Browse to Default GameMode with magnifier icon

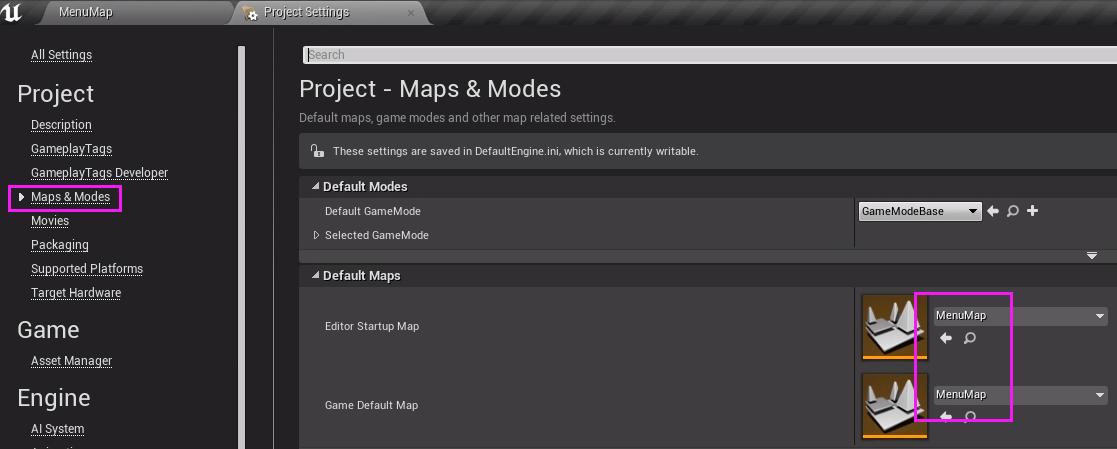[1012, 211]
